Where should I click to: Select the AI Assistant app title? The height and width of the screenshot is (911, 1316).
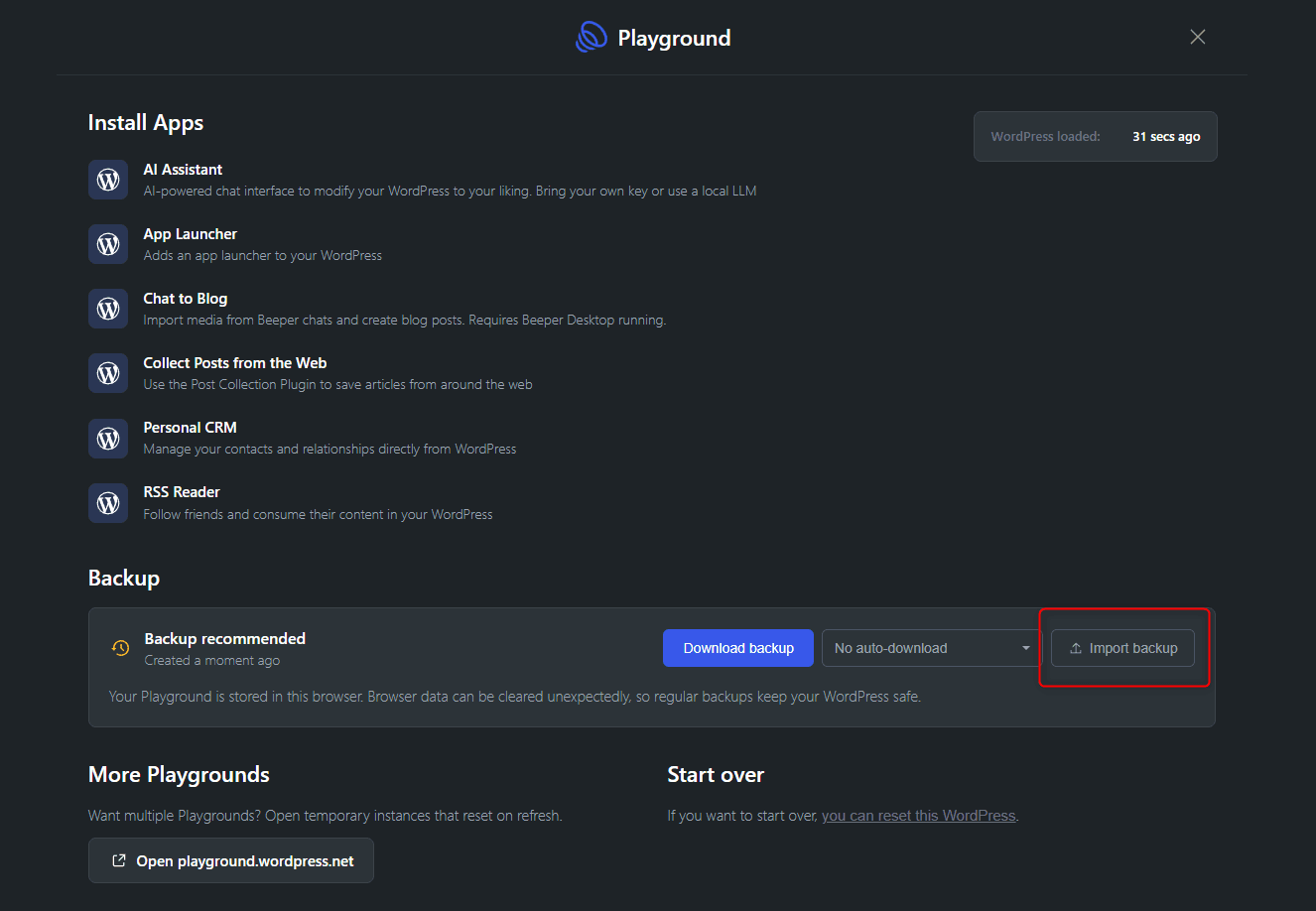pyautogui.click(x=183, y=170)
